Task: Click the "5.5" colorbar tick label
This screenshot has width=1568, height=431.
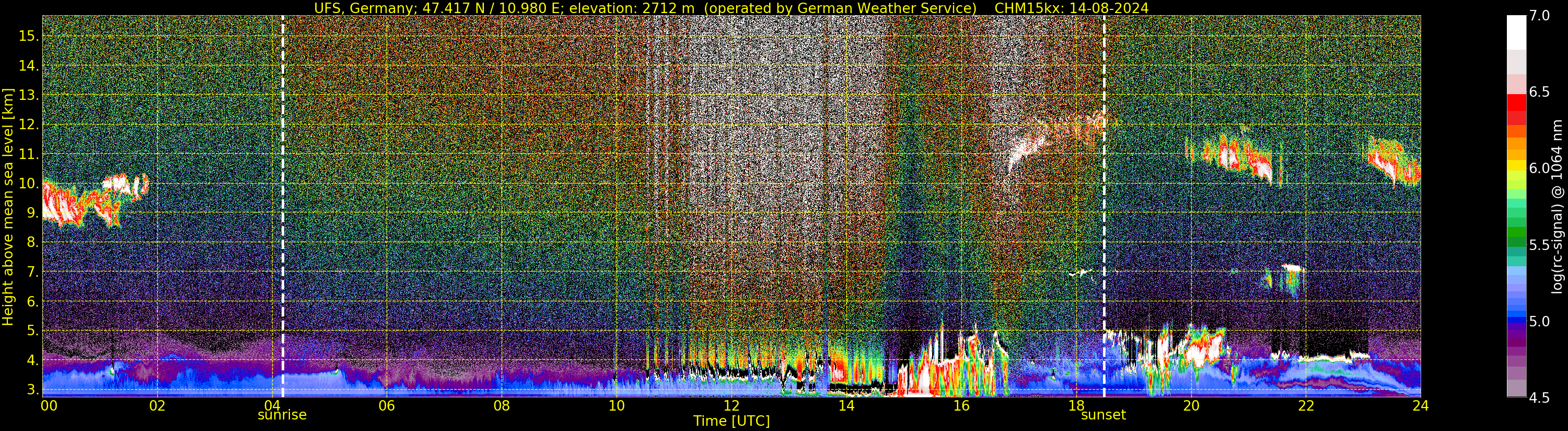Action: pyautogui.click(x=1539, y=245)
